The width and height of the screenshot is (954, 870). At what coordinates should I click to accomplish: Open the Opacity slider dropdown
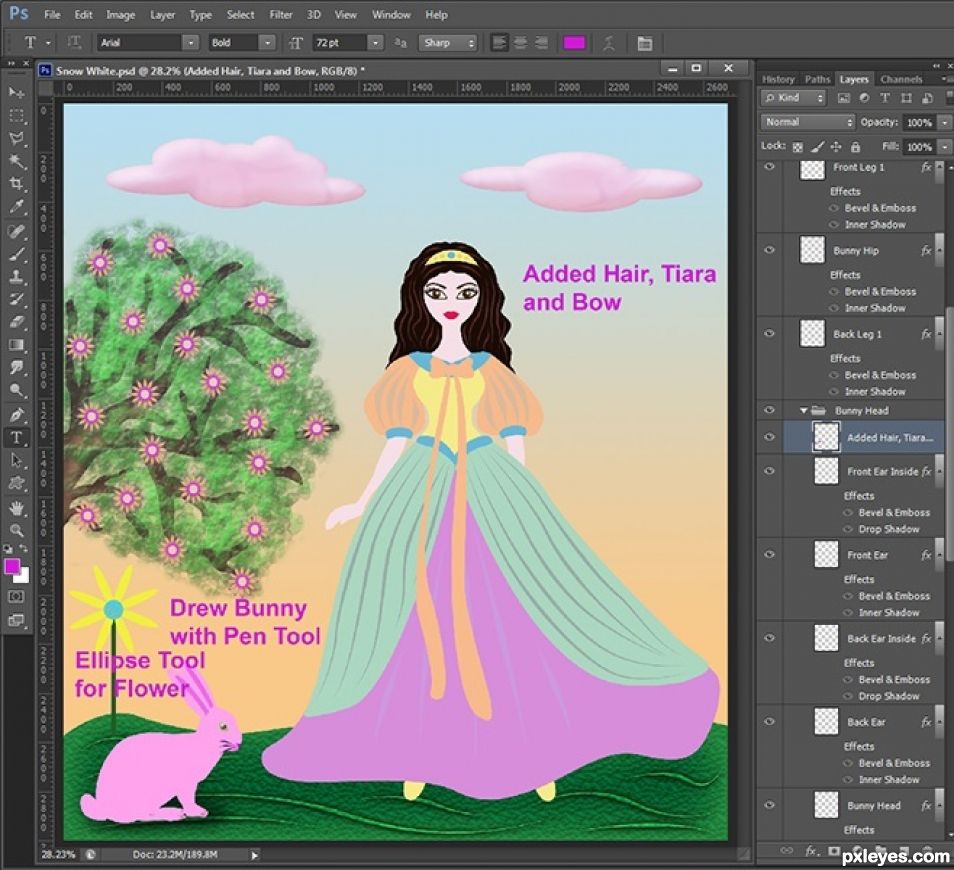click(944, 122)
